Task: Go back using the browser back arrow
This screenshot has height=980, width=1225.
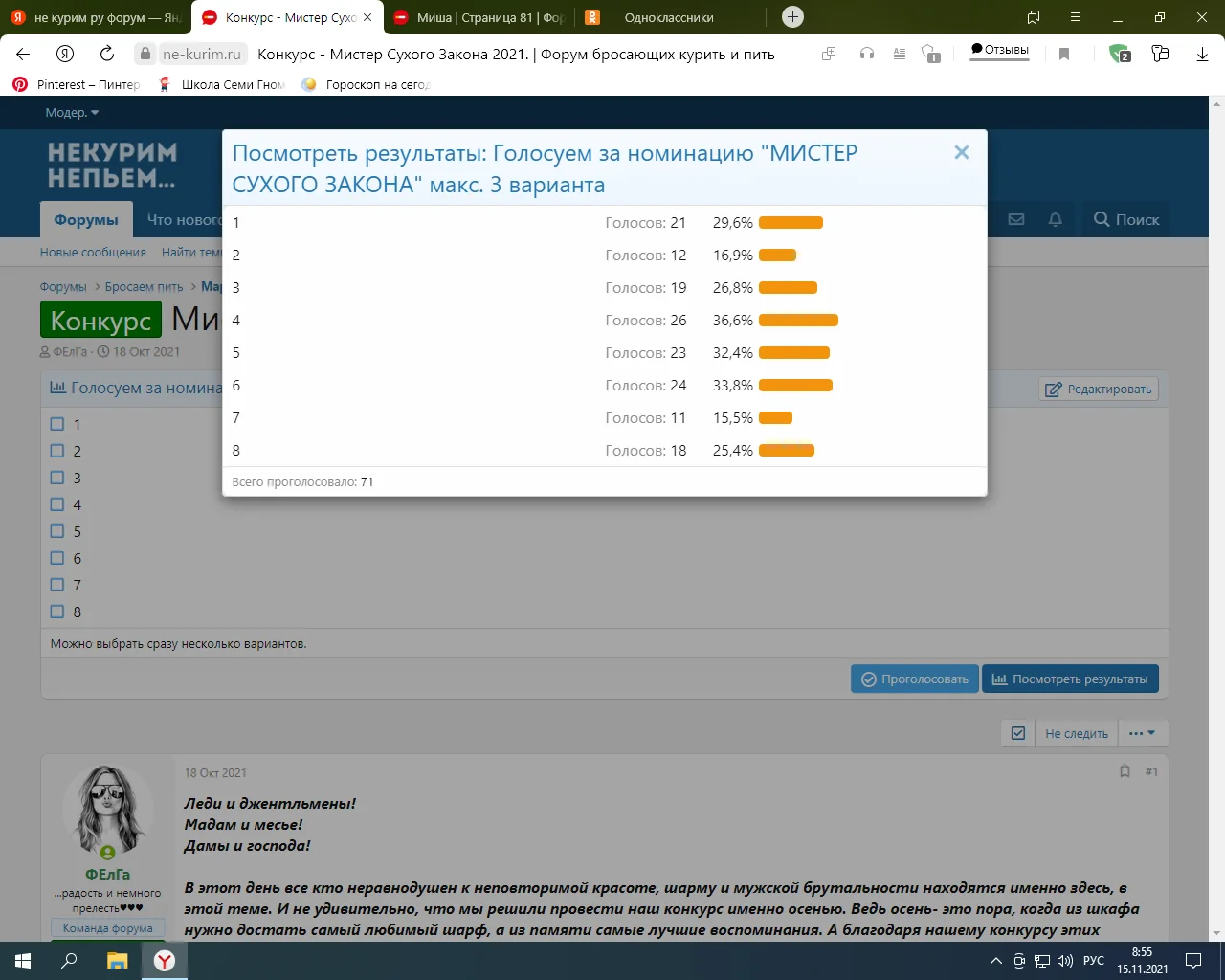Action: [x=23, y=54]
